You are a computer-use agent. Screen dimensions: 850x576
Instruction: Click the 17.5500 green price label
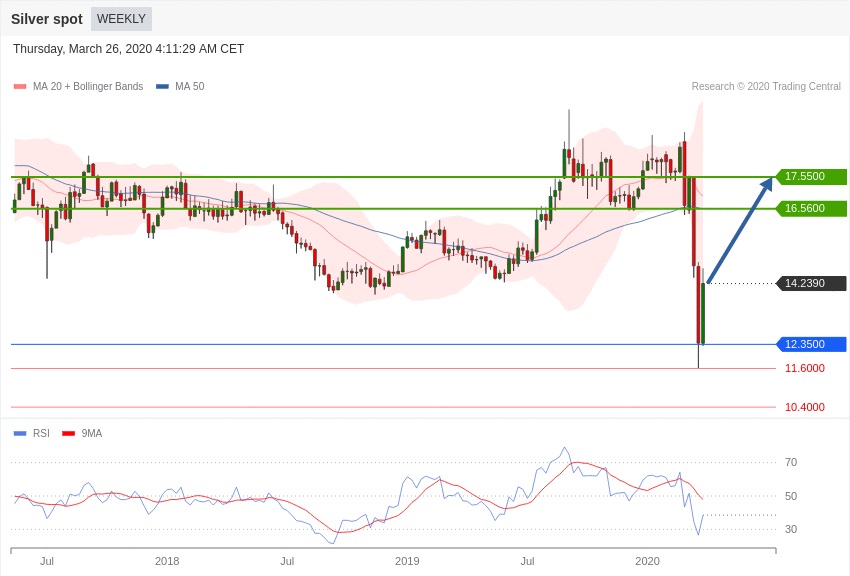click(811, 177)
